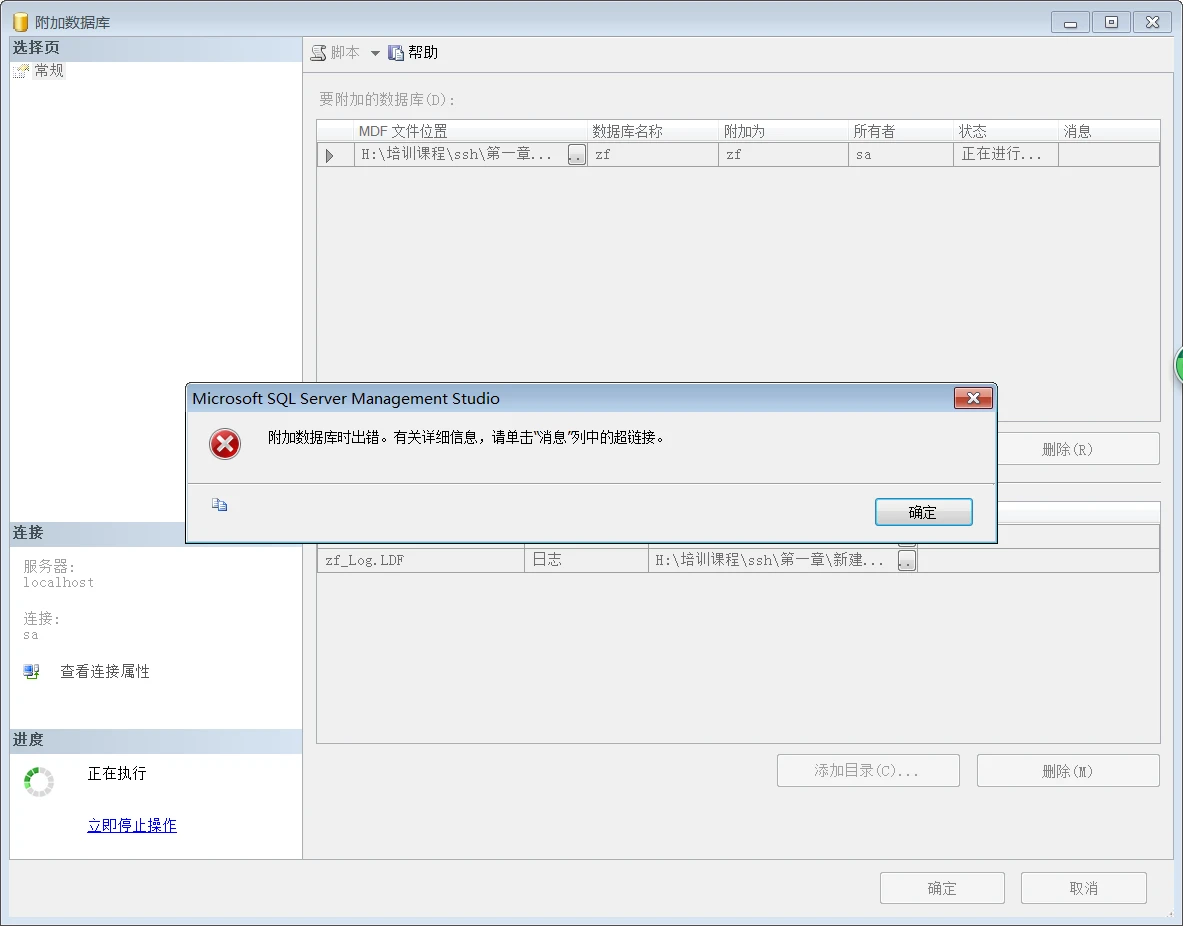The width and height of the screenshot is (1183, 926).
Task: Click the 常规 page icon
Action: coord(21,71)
